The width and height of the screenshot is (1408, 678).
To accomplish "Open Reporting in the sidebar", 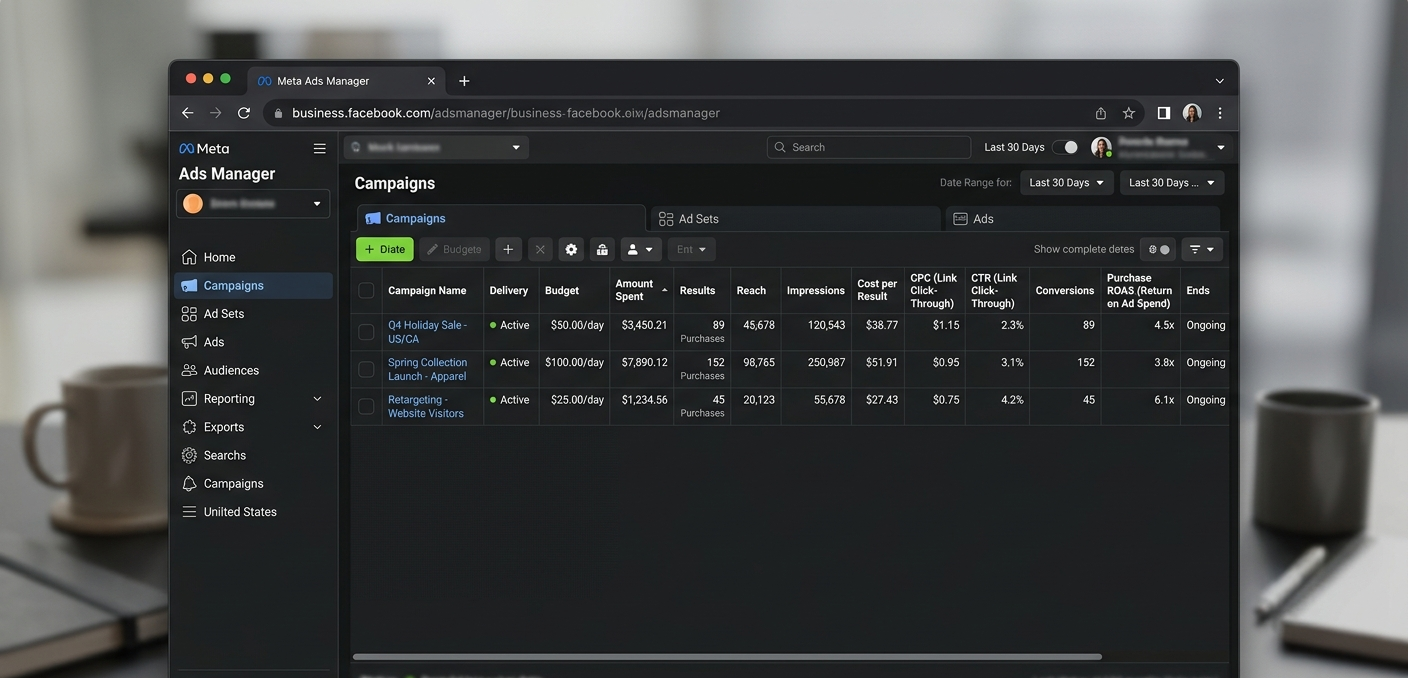I will (229, 398).
